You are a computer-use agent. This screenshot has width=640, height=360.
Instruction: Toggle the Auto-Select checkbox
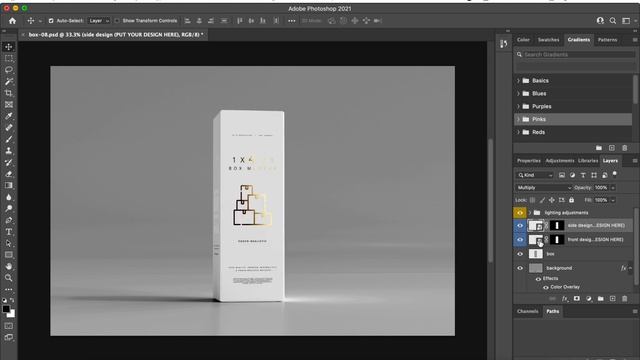tap(51, 20)
